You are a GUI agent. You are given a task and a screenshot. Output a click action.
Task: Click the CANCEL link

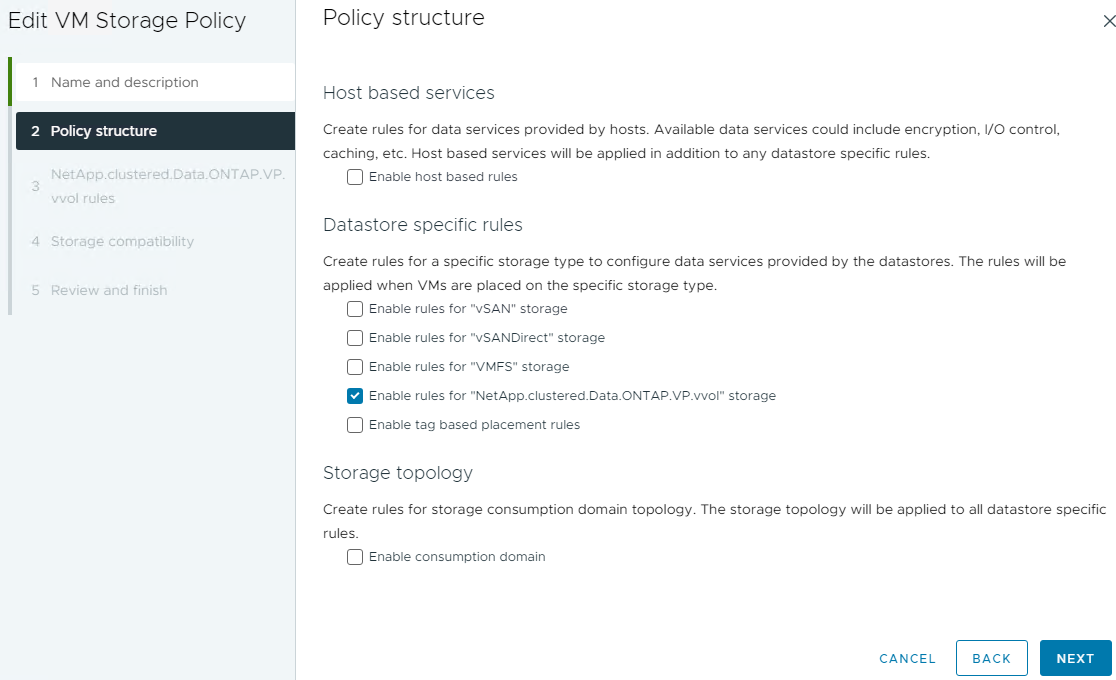point(907,659)
